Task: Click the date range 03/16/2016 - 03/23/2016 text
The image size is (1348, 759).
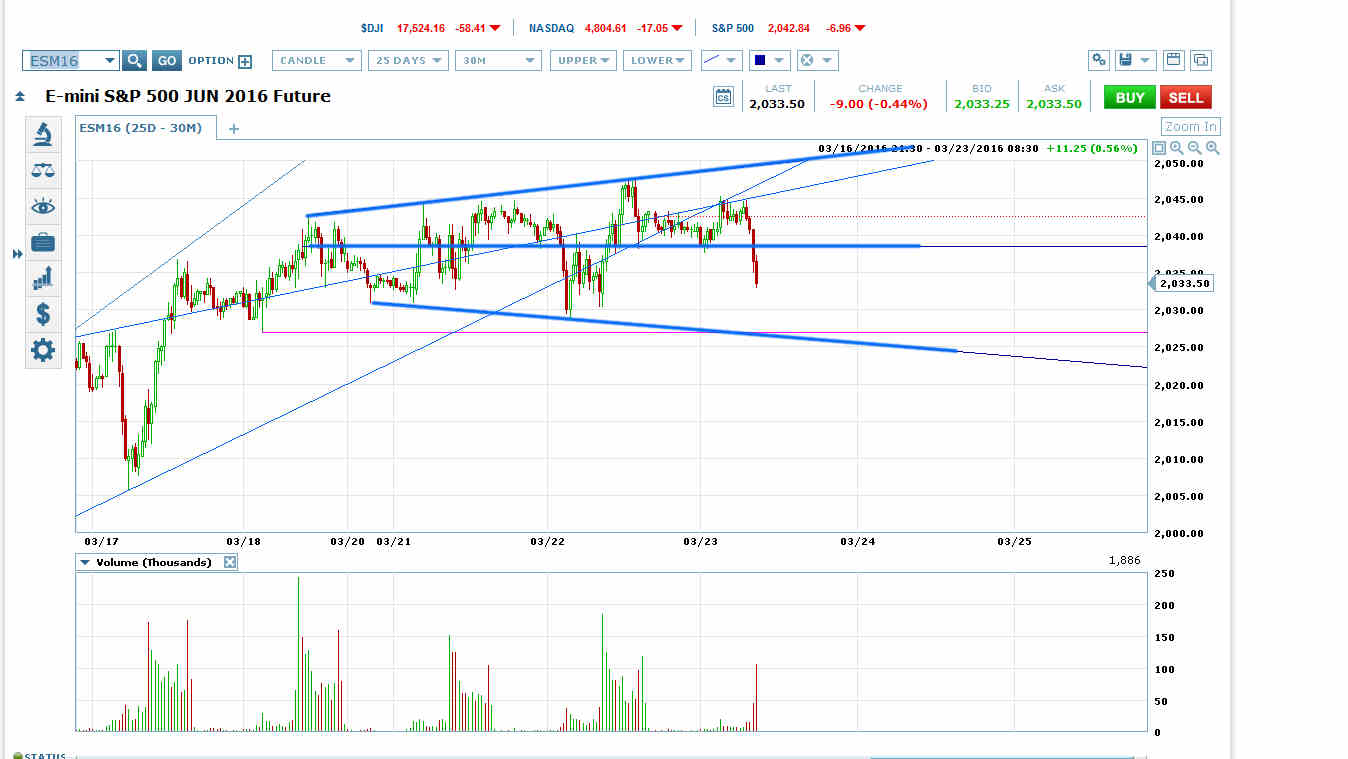Action: pos(928,148)
